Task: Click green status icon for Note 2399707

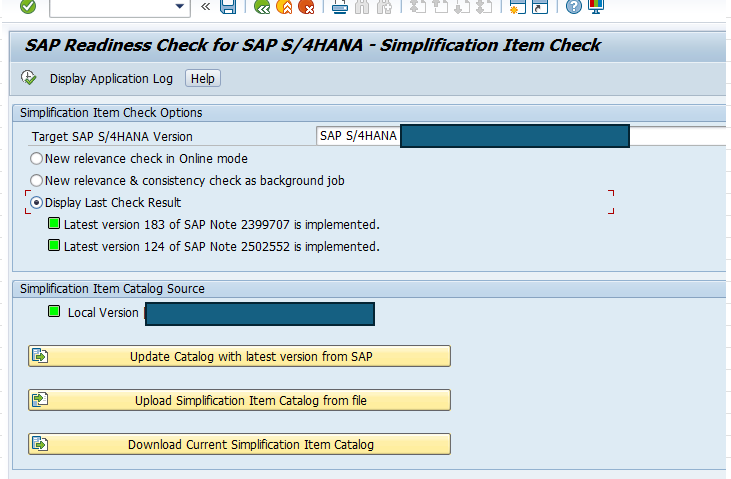Action: pos(54,223)
